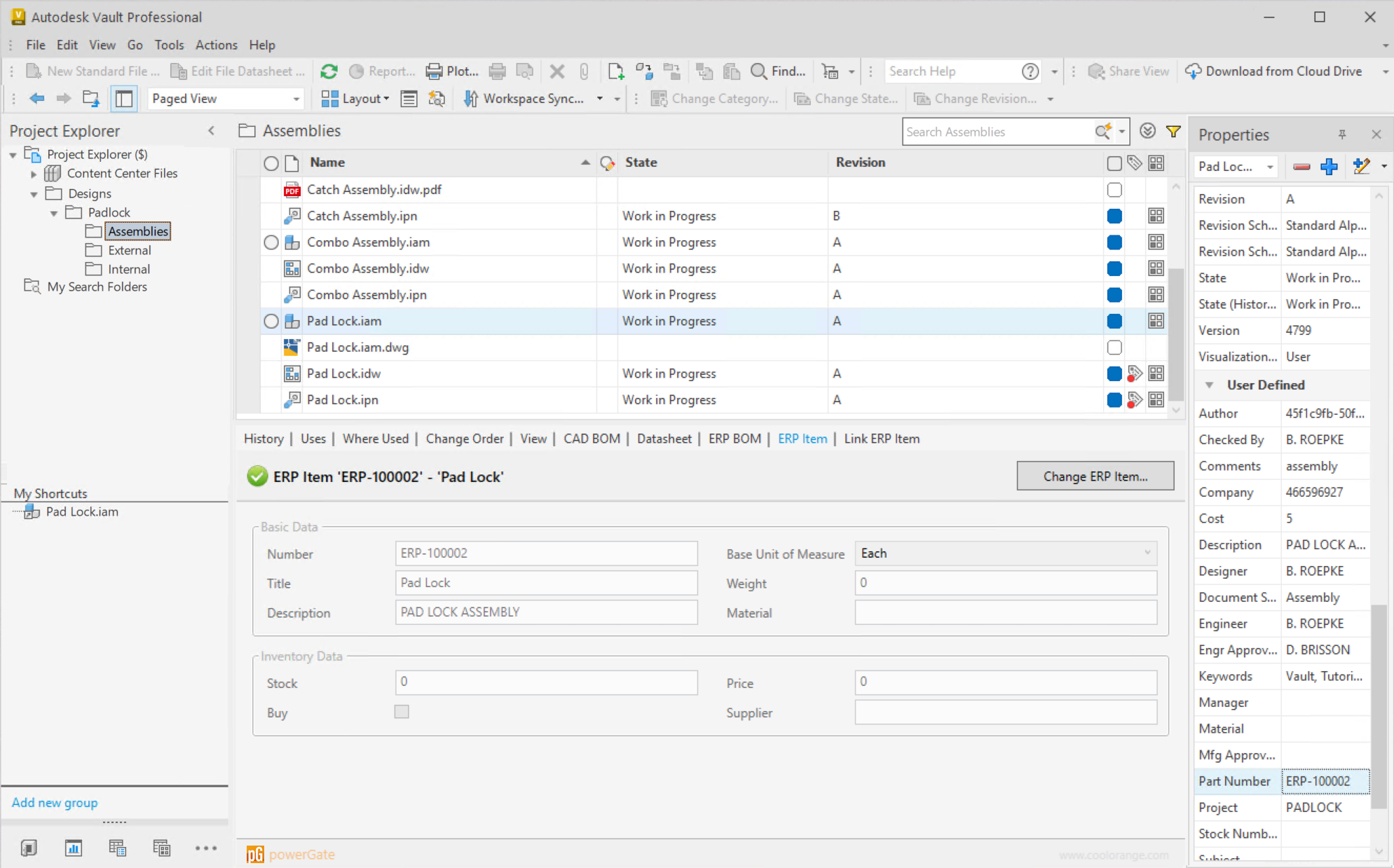Viewport: 1394px width, 868px height.
Task: Switch to the History tab
Action: (x=264, y=439)
